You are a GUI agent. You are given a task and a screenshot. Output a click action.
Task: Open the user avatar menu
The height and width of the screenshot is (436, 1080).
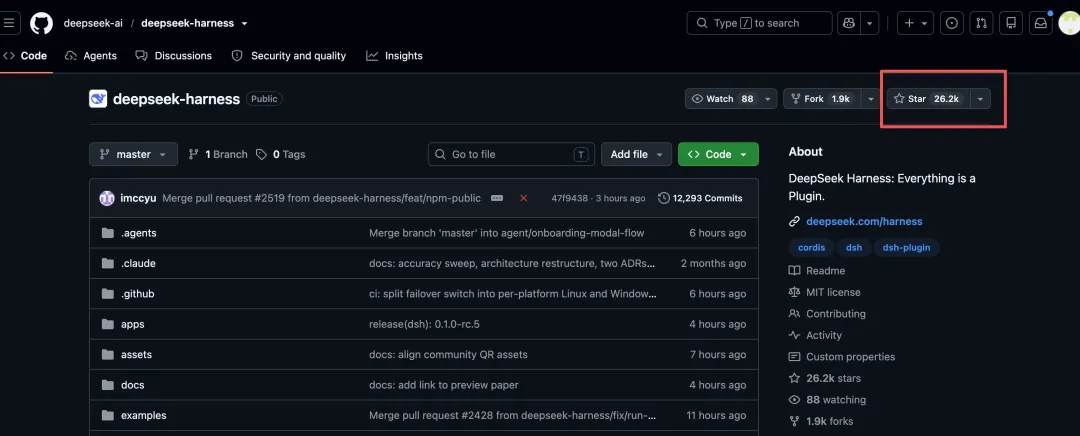click(x=1070, y=23)
